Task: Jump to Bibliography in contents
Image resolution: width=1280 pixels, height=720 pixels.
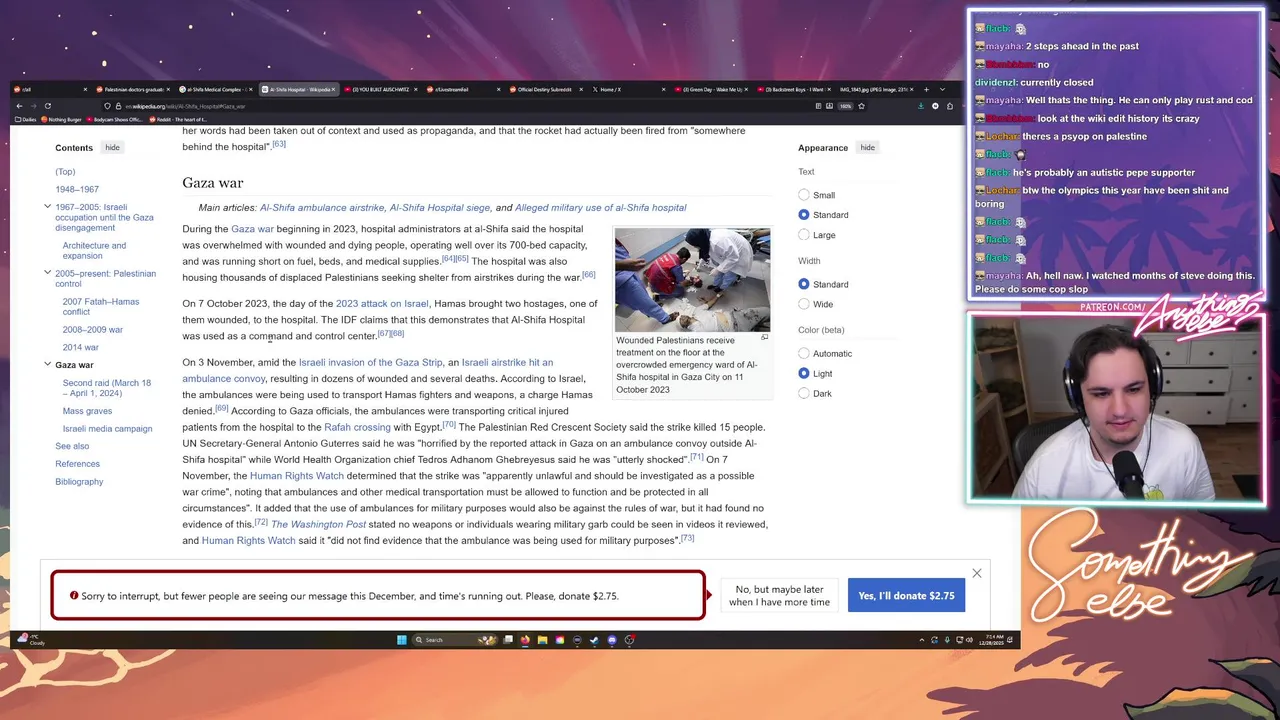Action: point(79,482)
